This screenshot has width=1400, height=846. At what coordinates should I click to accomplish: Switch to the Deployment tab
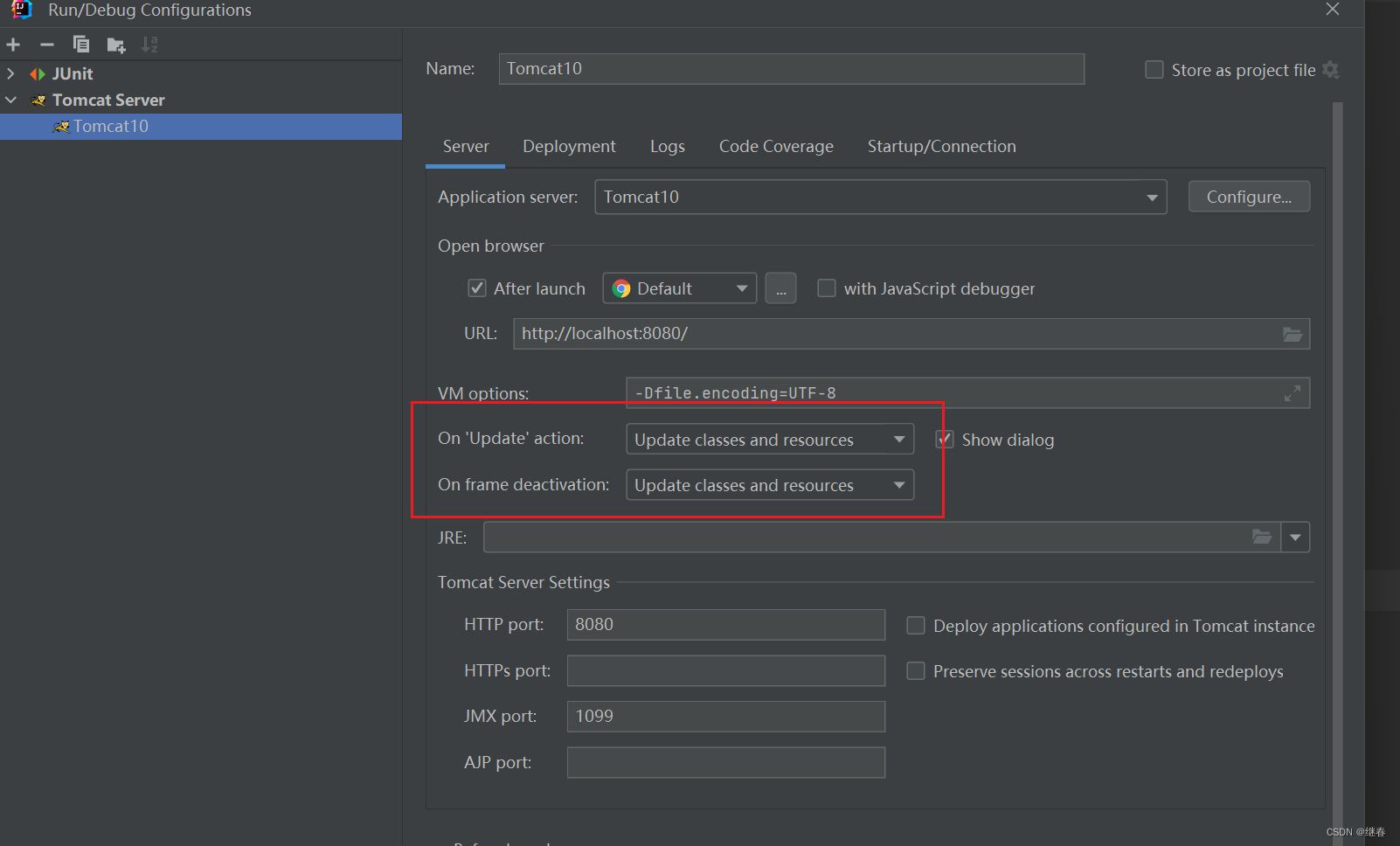point(569,147)
